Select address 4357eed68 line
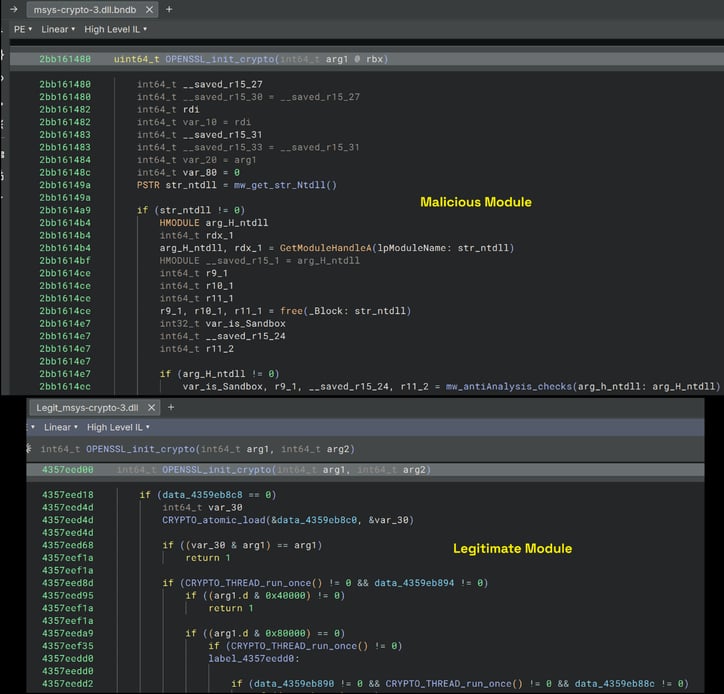This screenshot has width=724, height=694. click(67, 545)
